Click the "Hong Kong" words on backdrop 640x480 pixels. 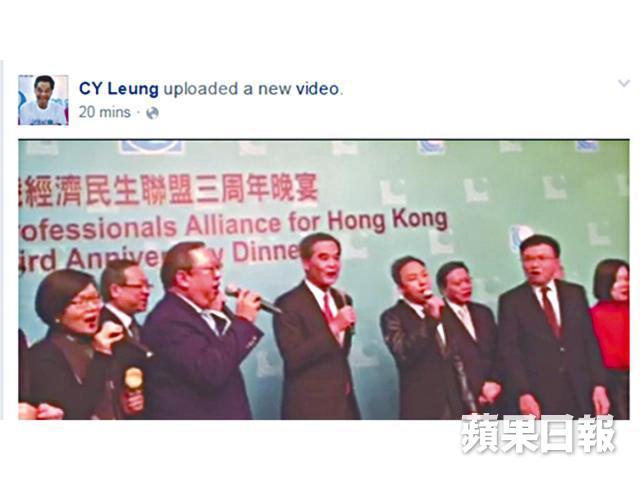click(x=388, y=220)
